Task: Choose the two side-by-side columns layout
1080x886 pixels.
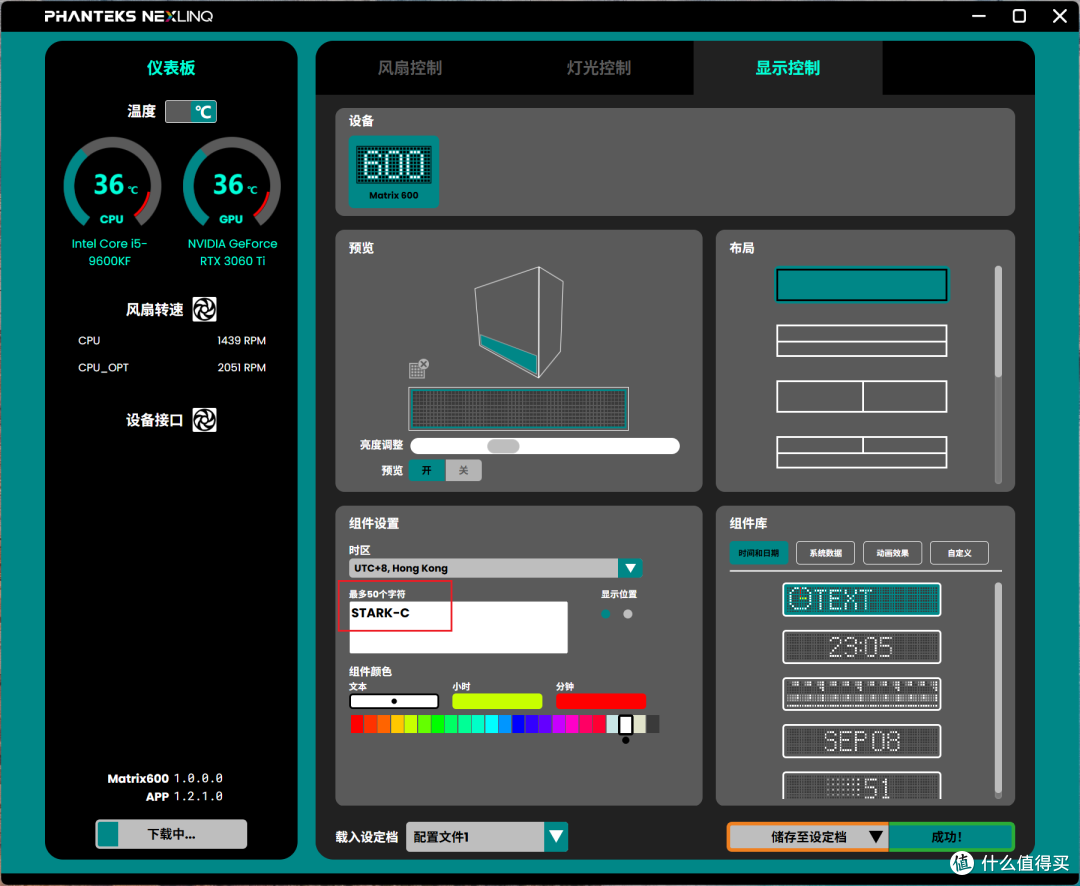Action: (861, 396)
